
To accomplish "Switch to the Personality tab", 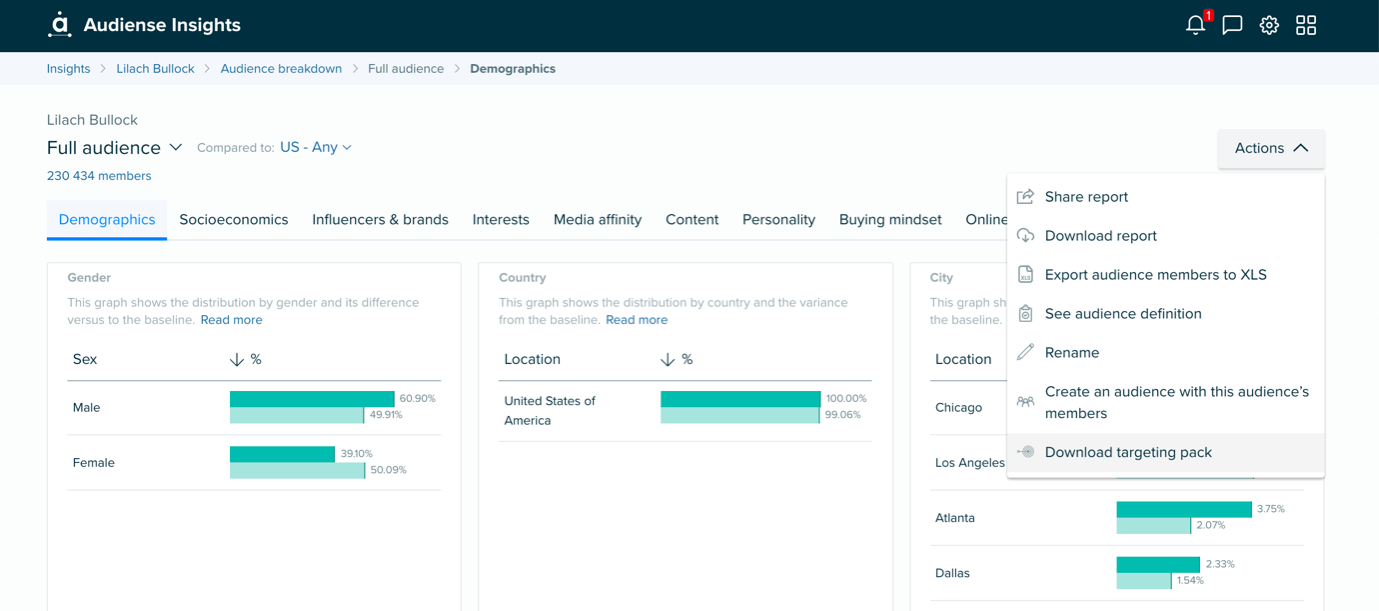I will [779, 219].
